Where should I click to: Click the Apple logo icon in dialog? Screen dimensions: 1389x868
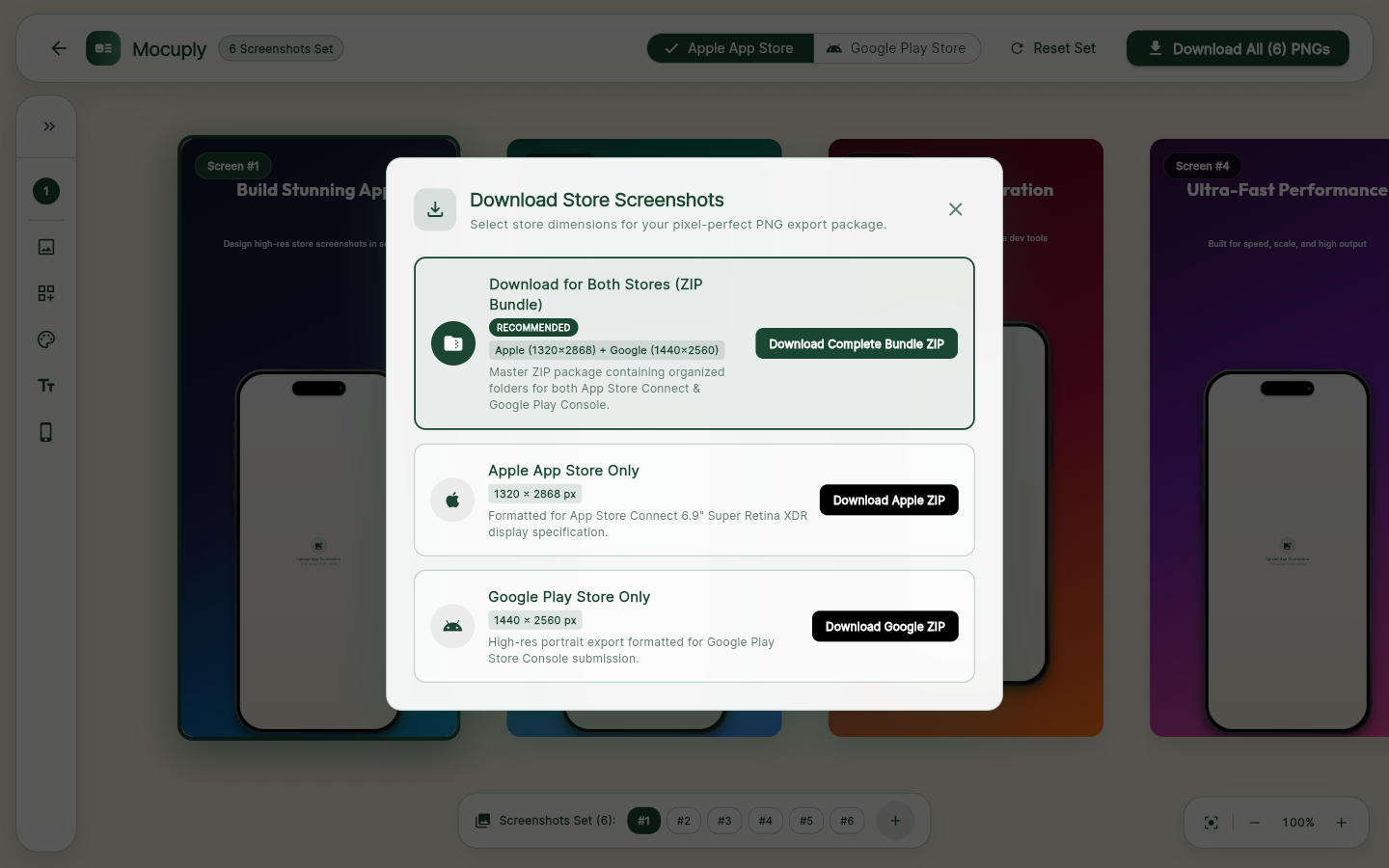pyautogui.click(x=452, y=500)
